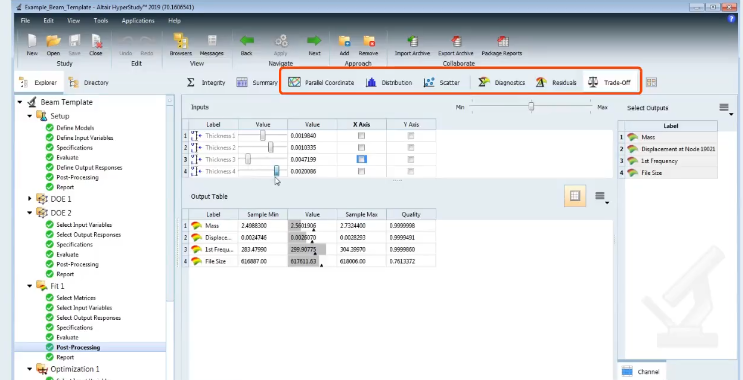Collapse the Optimization 1 tree node

(30, 369)
